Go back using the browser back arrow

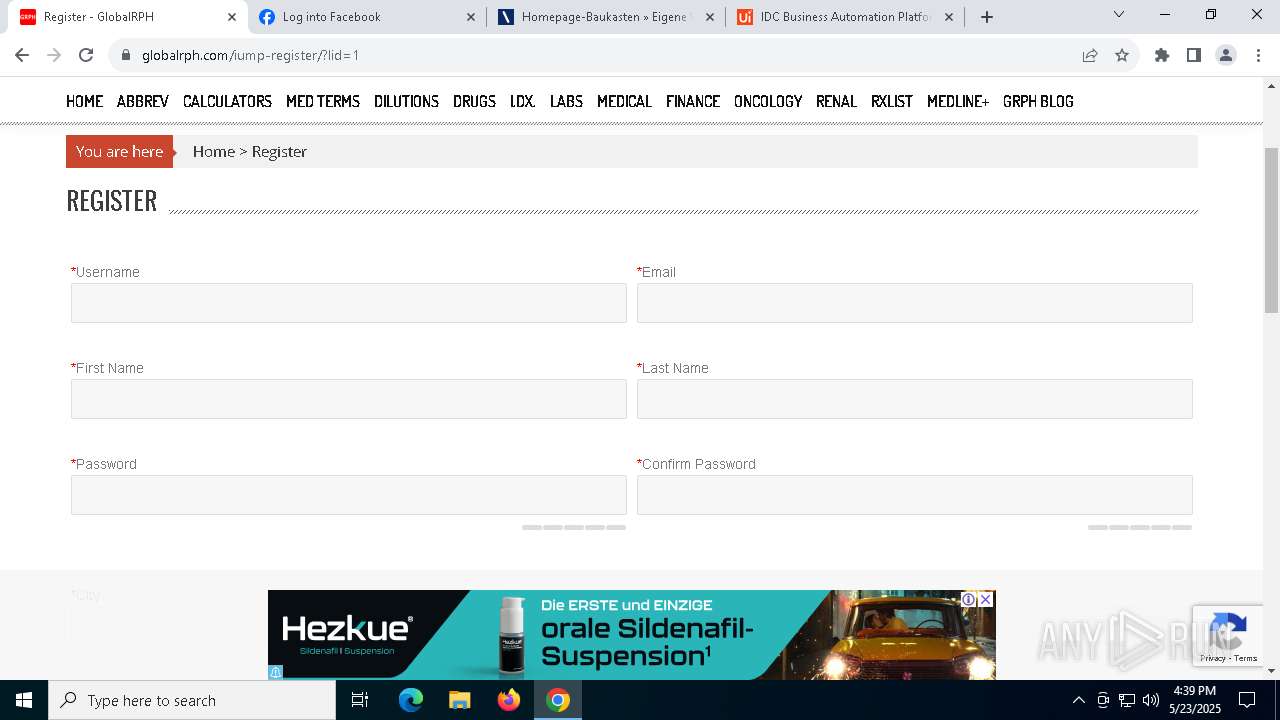(24, 55)
